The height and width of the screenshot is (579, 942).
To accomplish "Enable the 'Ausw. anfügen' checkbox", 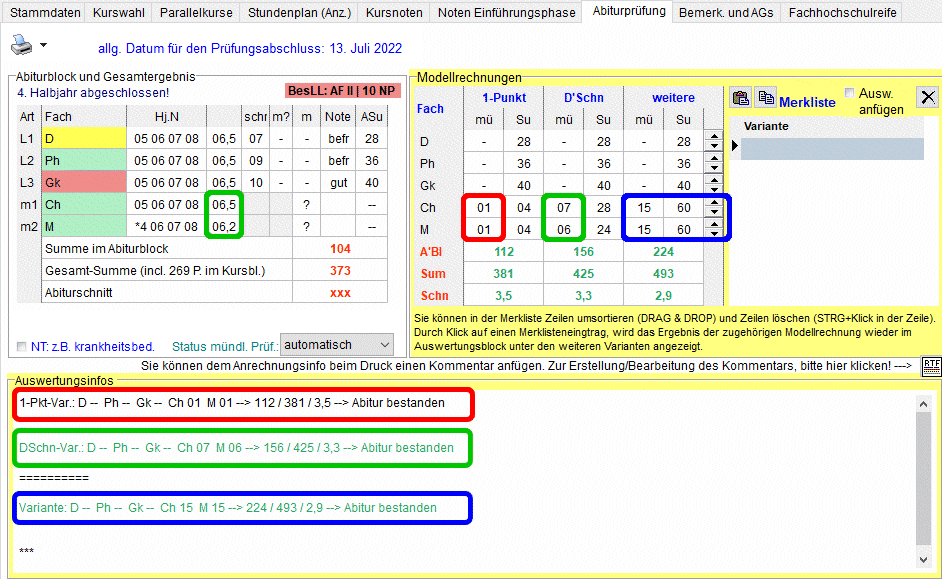I will (849, 93).
